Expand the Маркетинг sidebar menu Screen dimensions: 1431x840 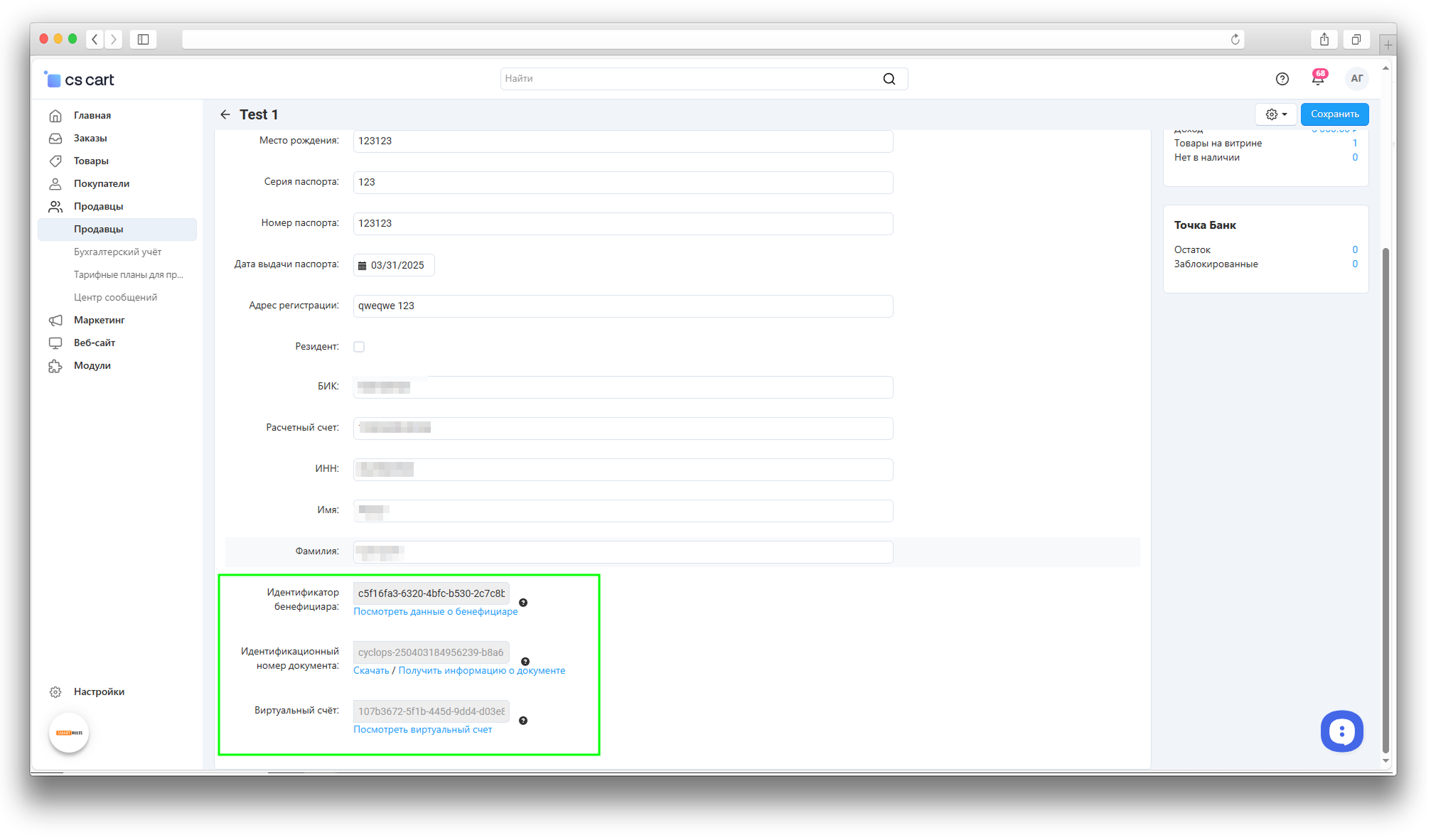coord(100,320)
